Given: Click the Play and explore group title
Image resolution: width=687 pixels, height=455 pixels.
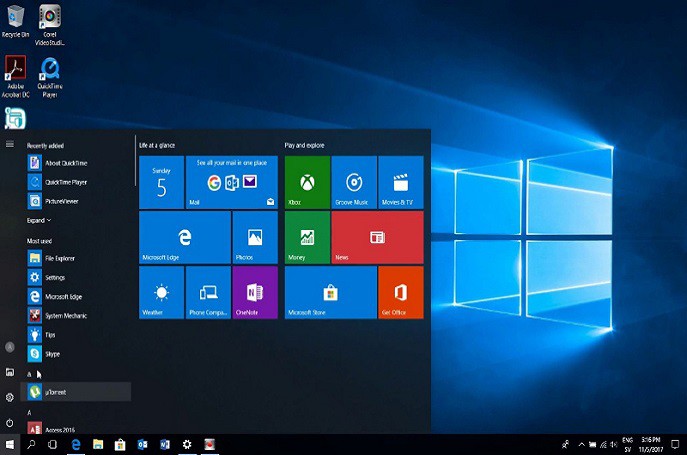Looking at the screenshot, I should point(305,145).
